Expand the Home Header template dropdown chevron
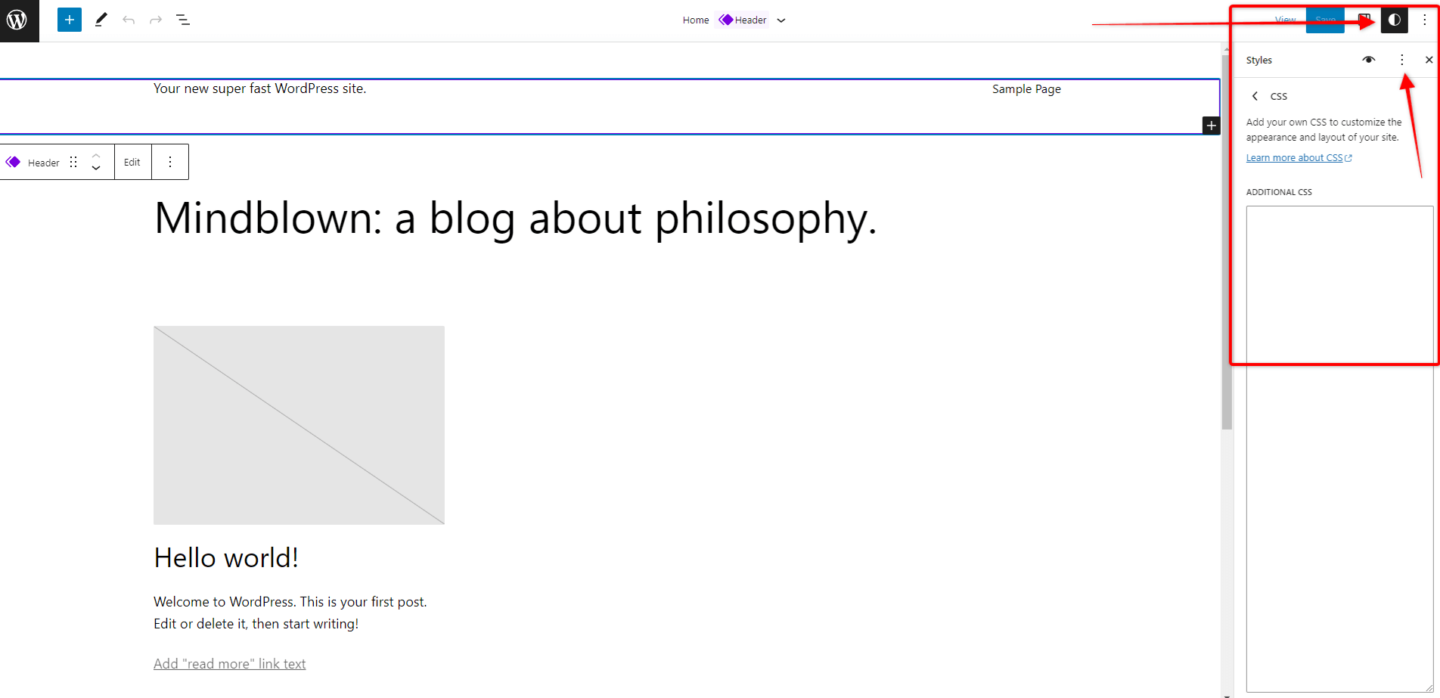The image size is (1440, 698). tap(781, 20)
